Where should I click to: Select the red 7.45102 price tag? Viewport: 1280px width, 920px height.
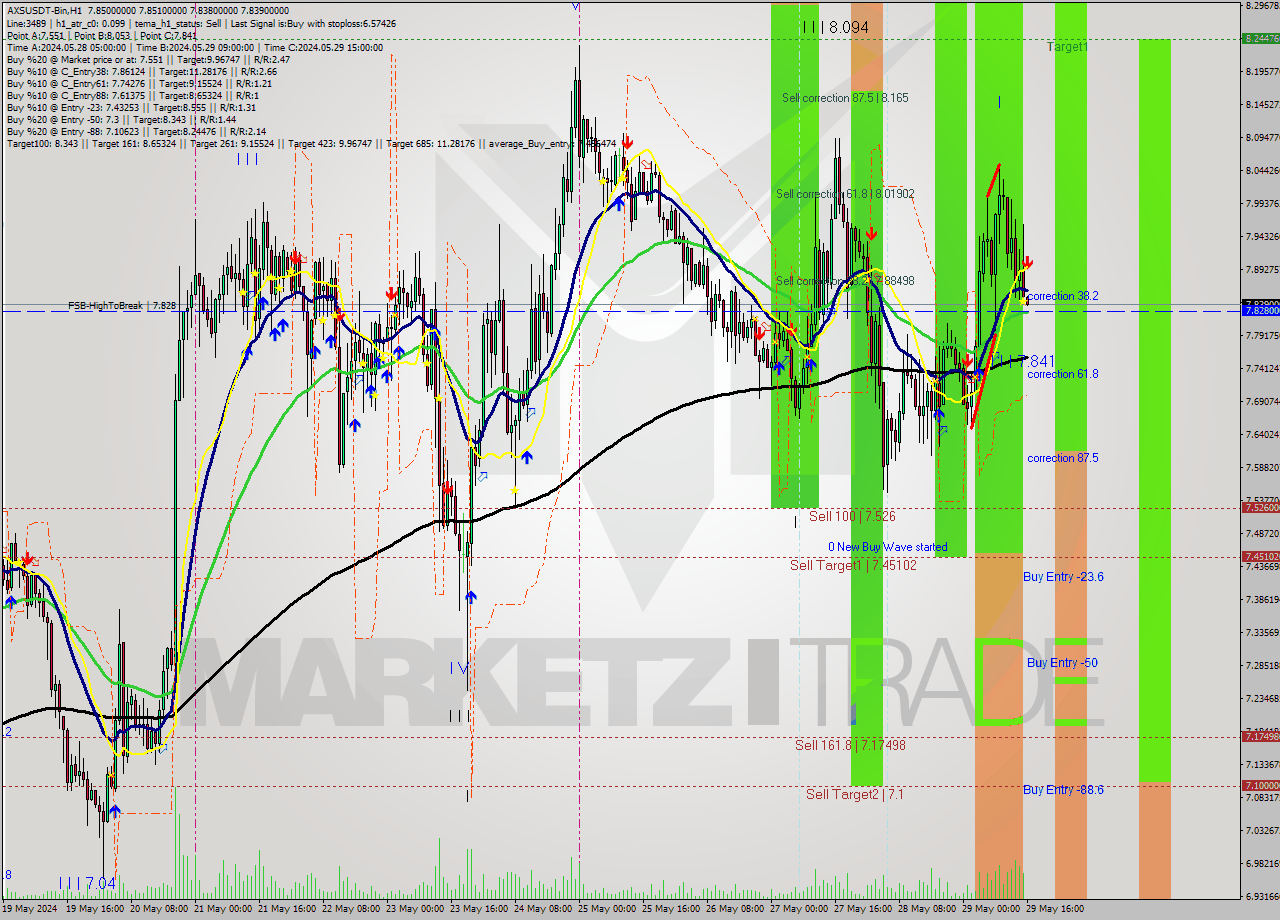[x=1260, y=557]
